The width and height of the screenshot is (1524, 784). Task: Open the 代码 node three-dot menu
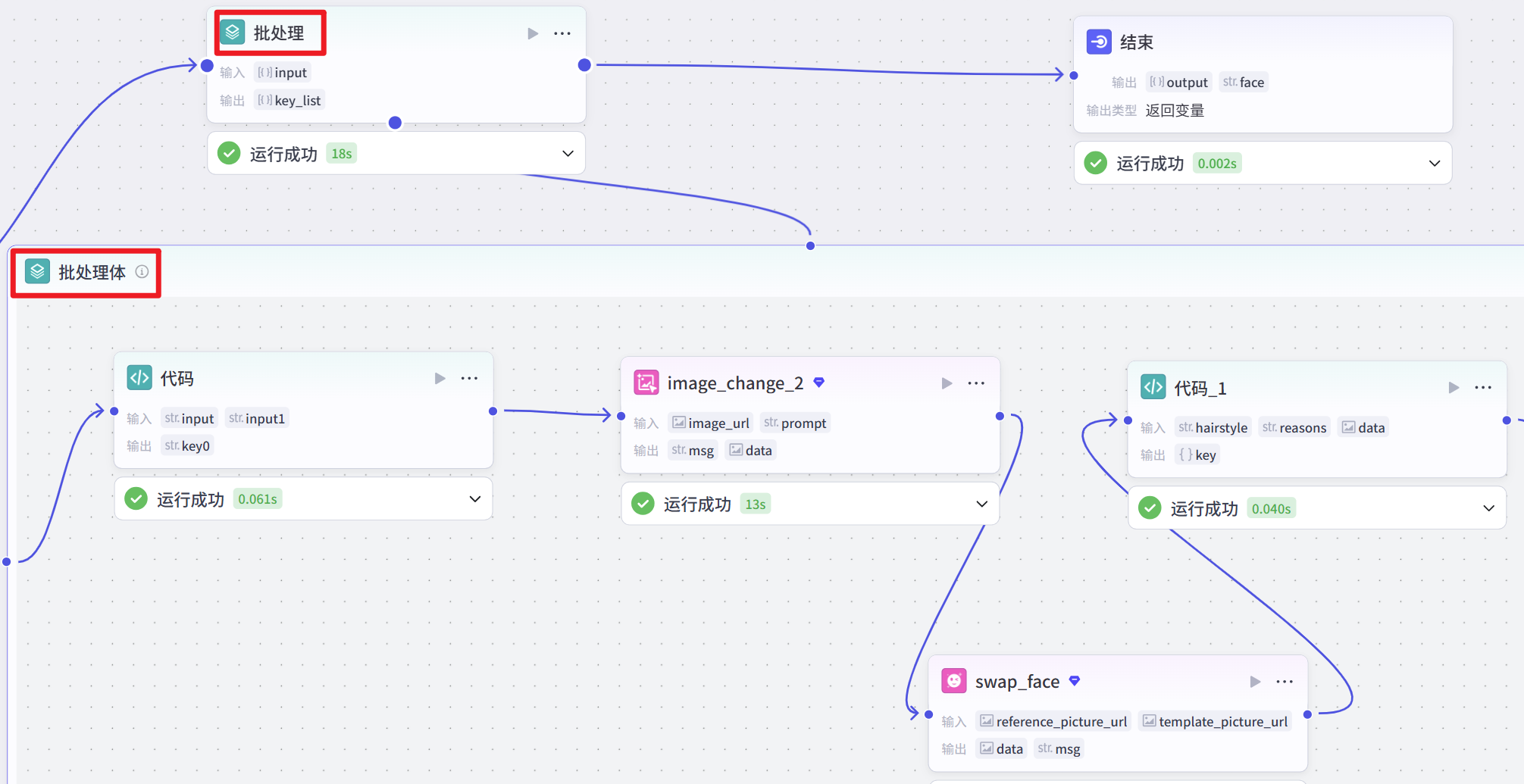pyautogui.click(x=470, y=378)
